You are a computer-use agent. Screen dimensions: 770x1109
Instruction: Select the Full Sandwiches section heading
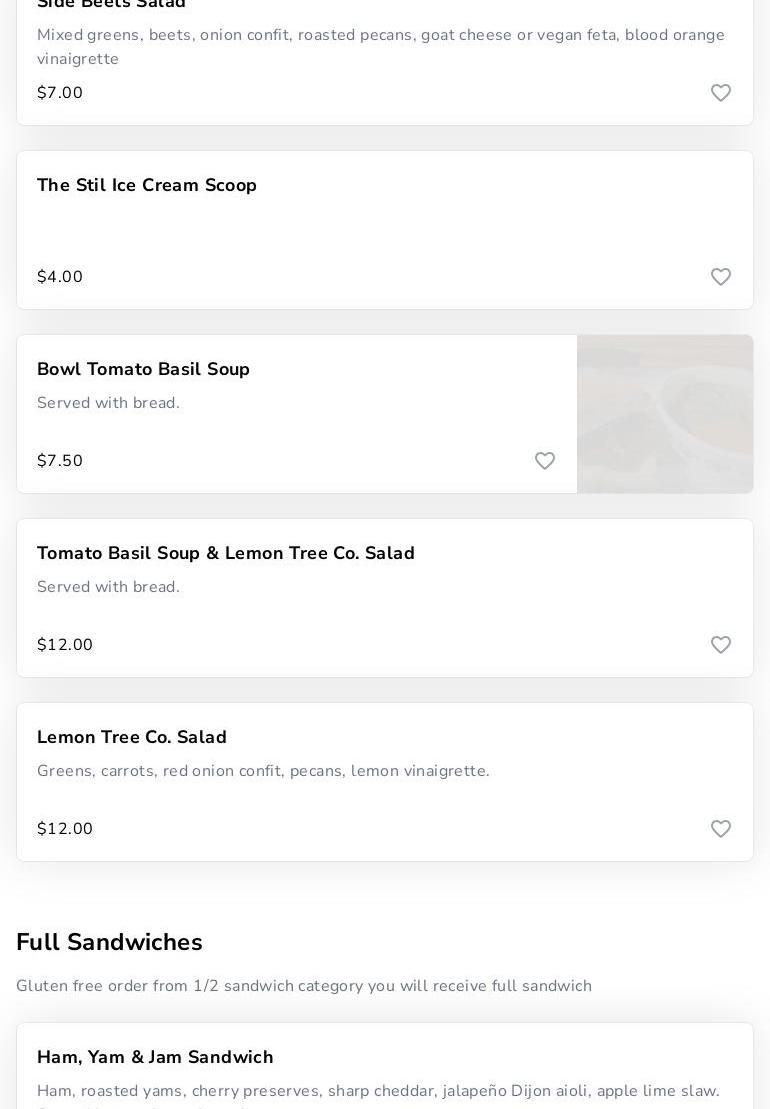tap(109, 943)
